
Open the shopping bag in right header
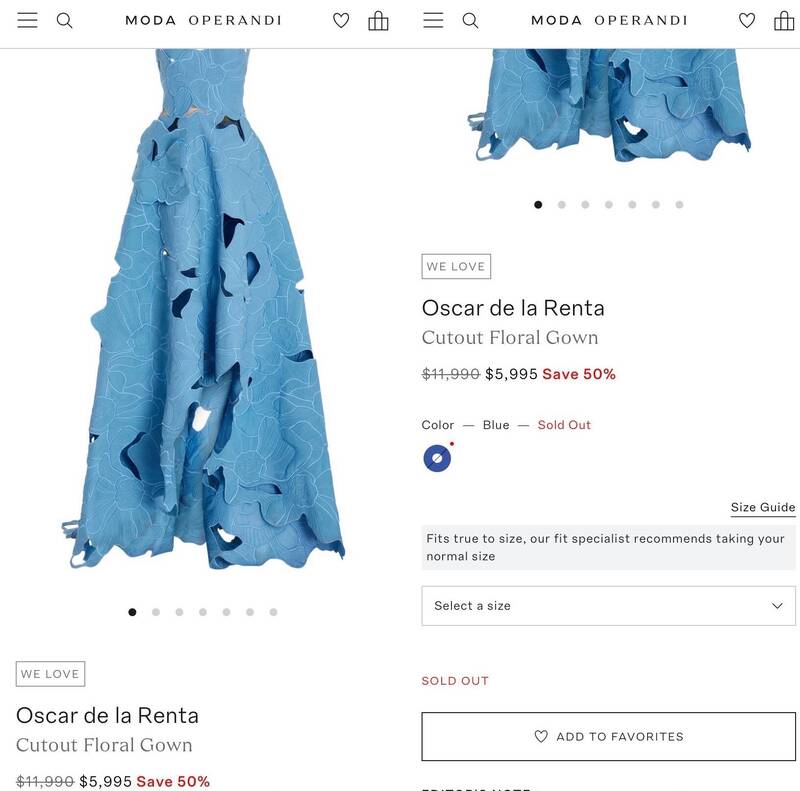click(784, 20)
